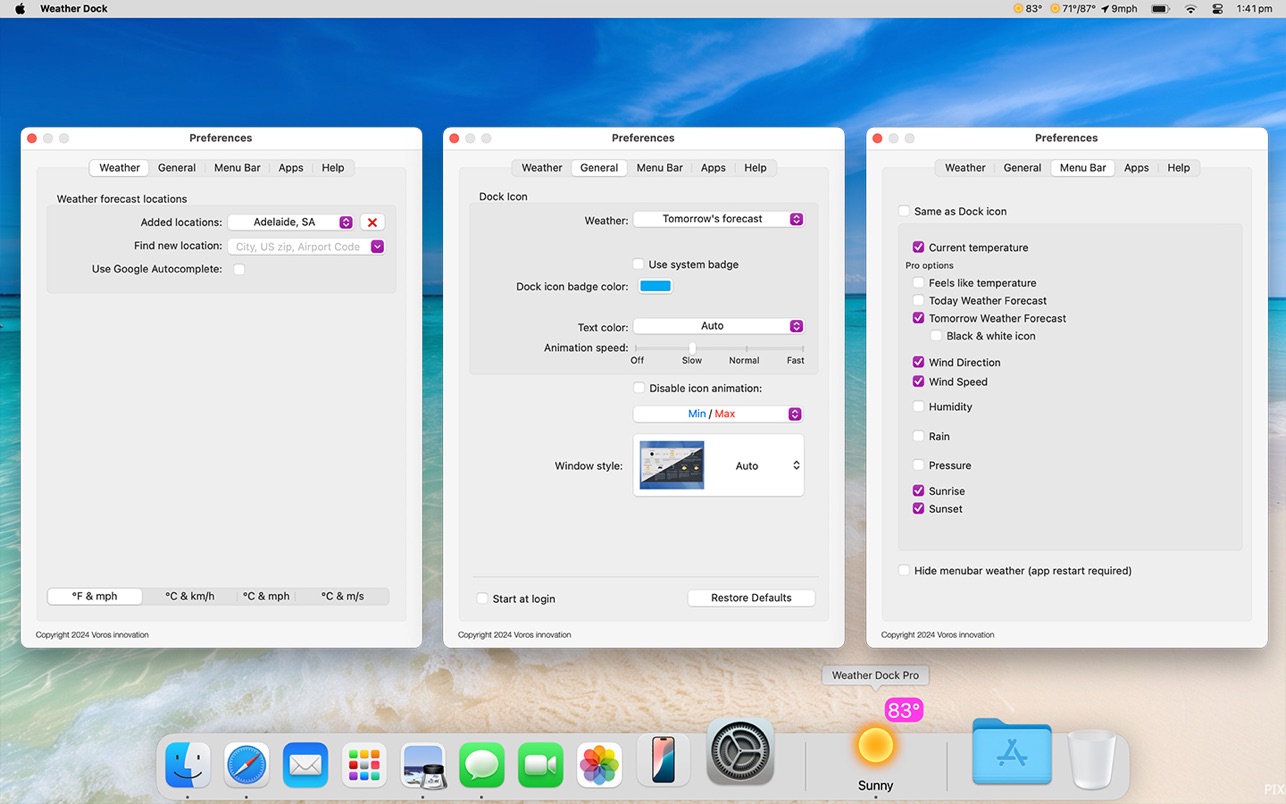Viewport: 1286px width, 804px height.
Task: Launch System Settings gear in Dock
Action: [740, 751]
